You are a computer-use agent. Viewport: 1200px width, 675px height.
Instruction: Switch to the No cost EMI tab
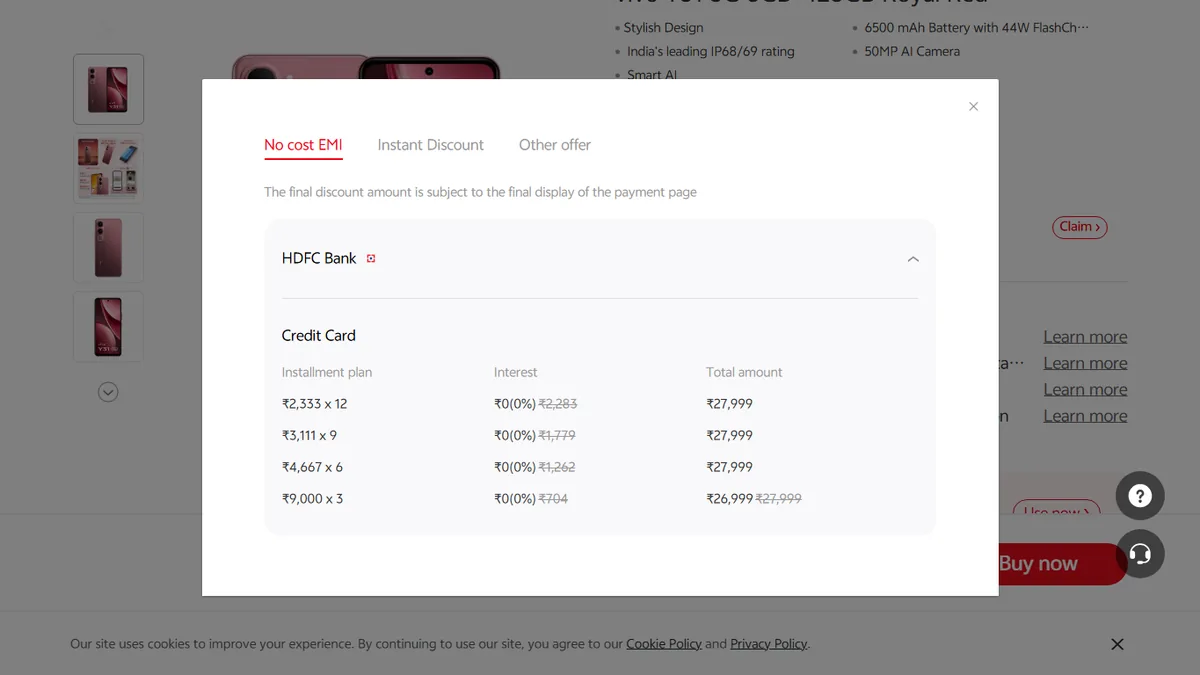coord(303,145)
